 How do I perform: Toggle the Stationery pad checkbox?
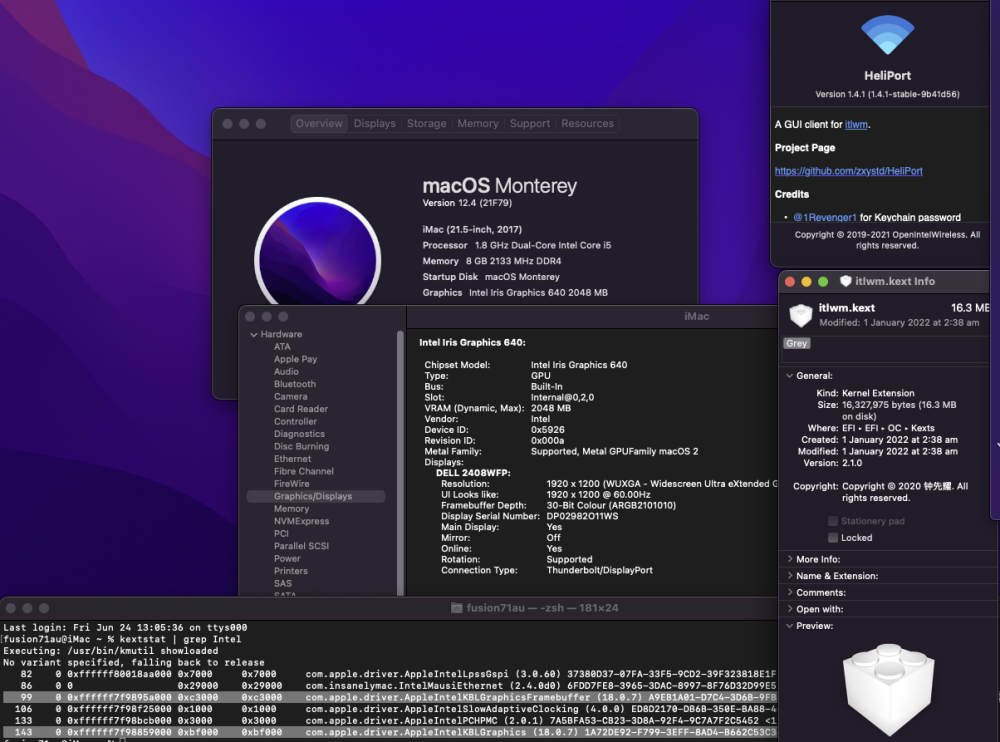(x=832, y=521)
